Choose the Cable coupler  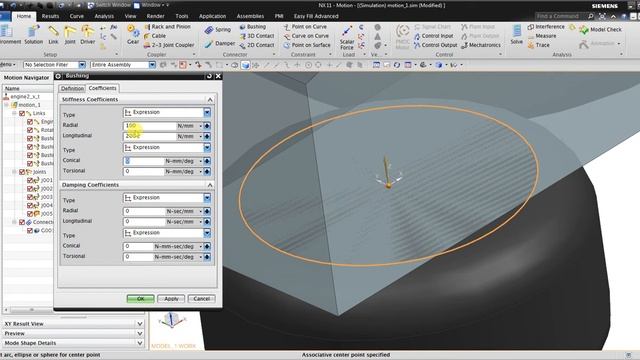pyautogui.click(x=155, y=36)
